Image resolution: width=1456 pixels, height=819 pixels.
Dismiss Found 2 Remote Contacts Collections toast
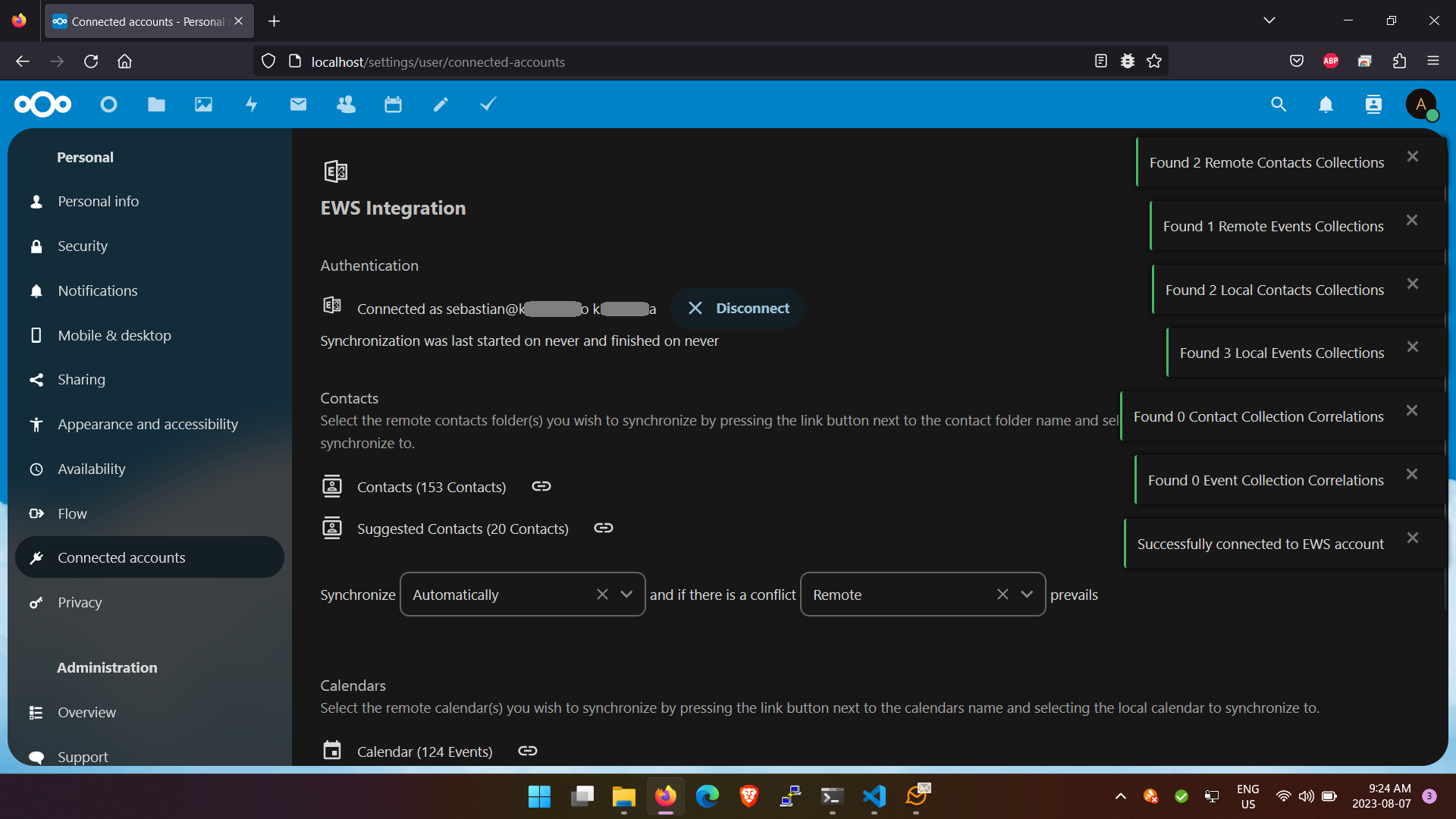[x=1412, y=156]
